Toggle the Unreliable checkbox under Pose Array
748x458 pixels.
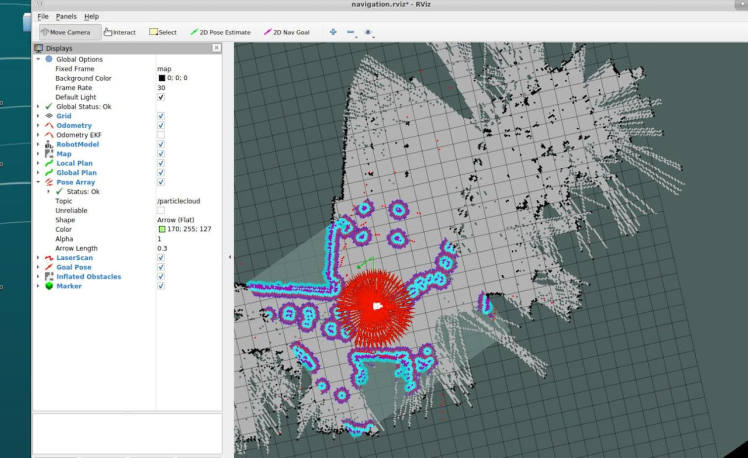pos(161,211)
